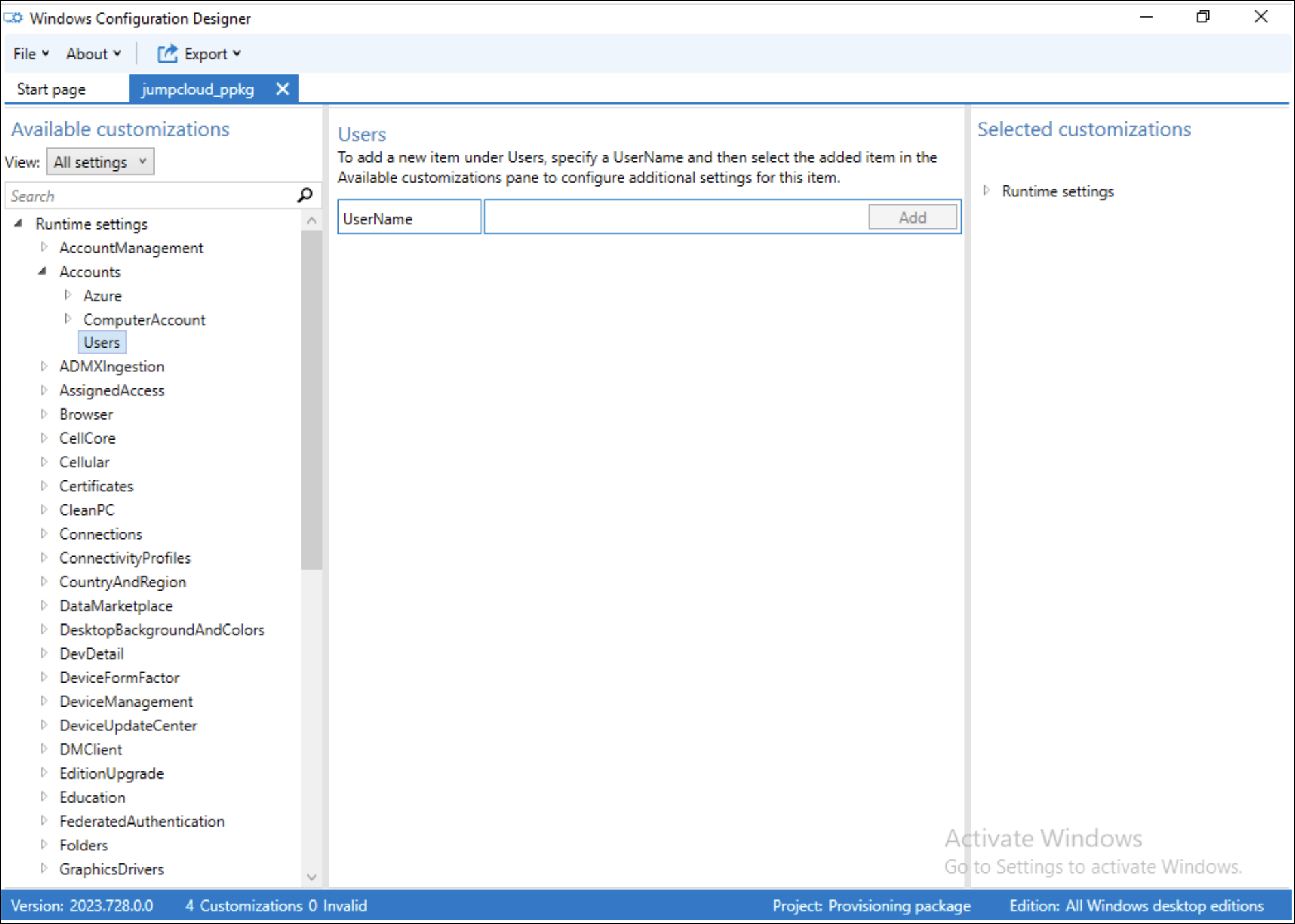Open the File menu

pos(31,54)
